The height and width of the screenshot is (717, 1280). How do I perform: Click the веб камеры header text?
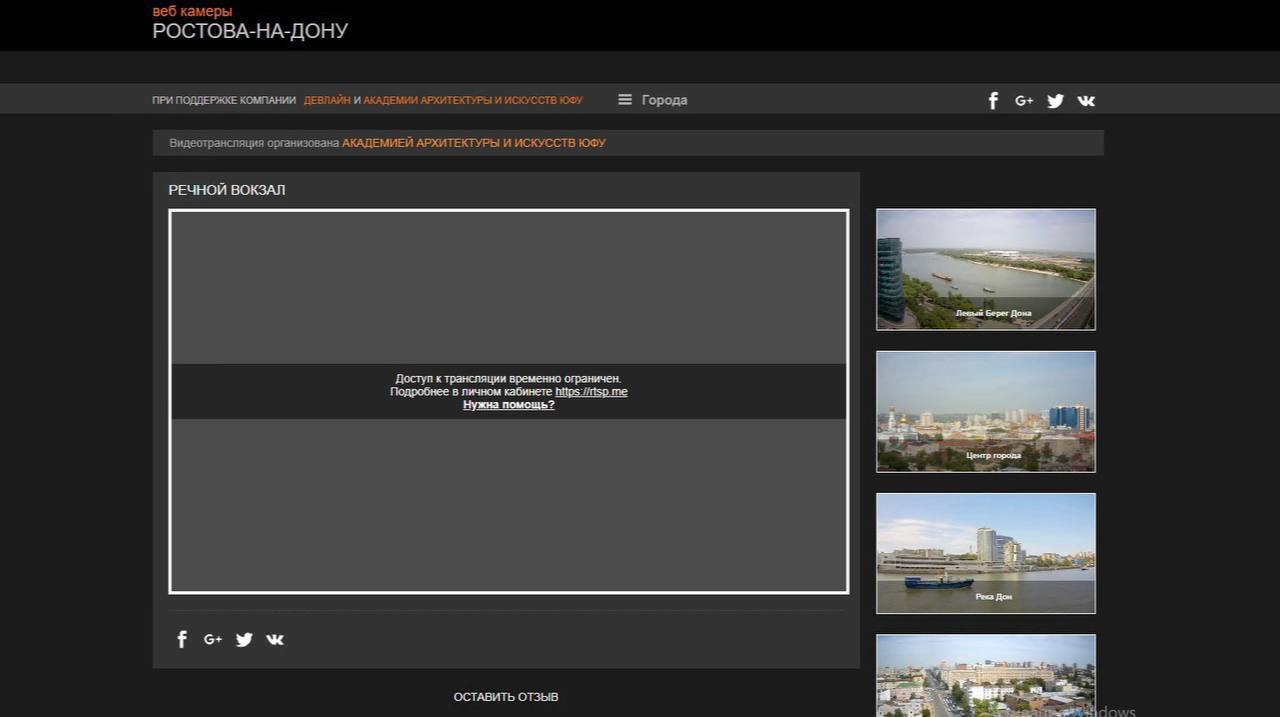pos(192,11)
